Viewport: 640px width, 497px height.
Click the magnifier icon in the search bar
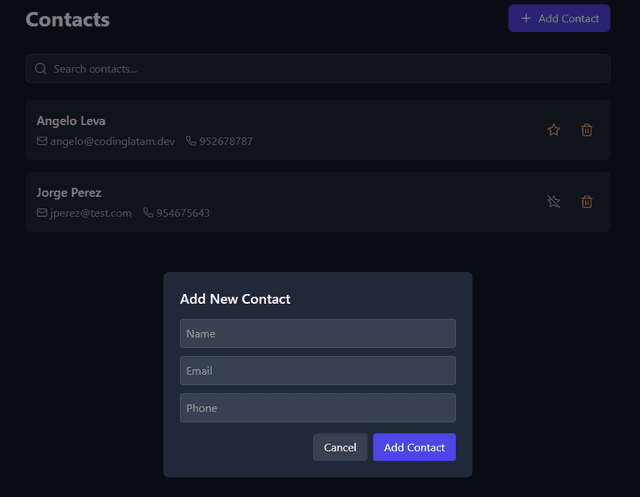(x=41, y=69)
